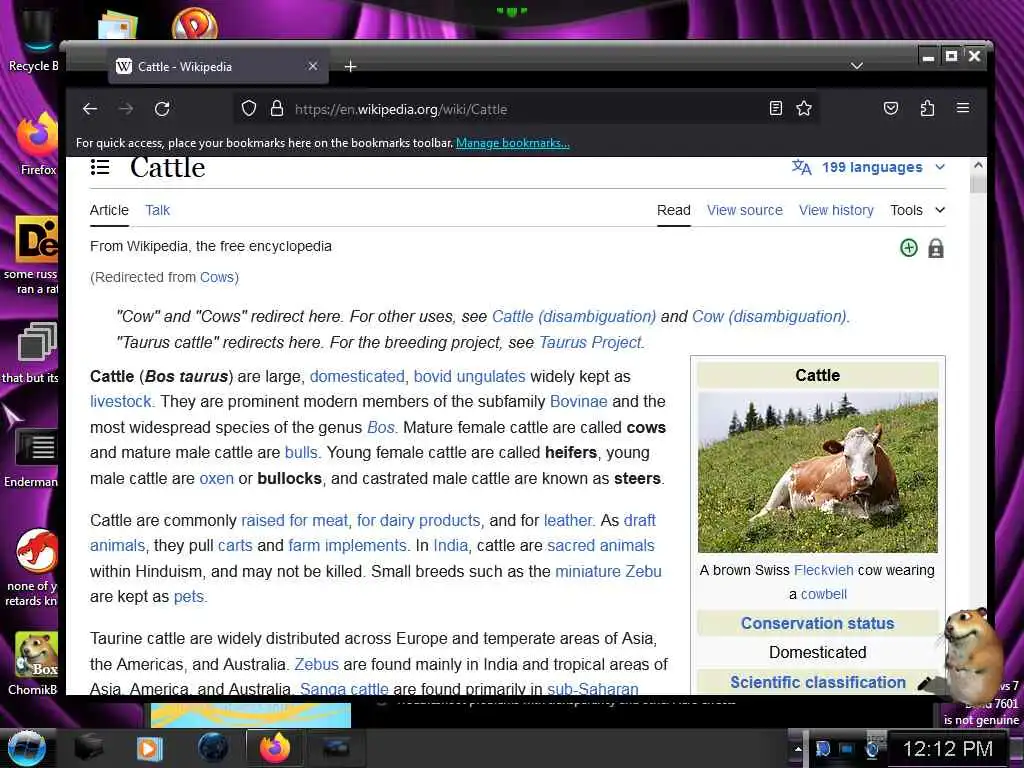1024x768 pixels.
Task: Open the media player taskbar icon
Action: tap(150, 748)
